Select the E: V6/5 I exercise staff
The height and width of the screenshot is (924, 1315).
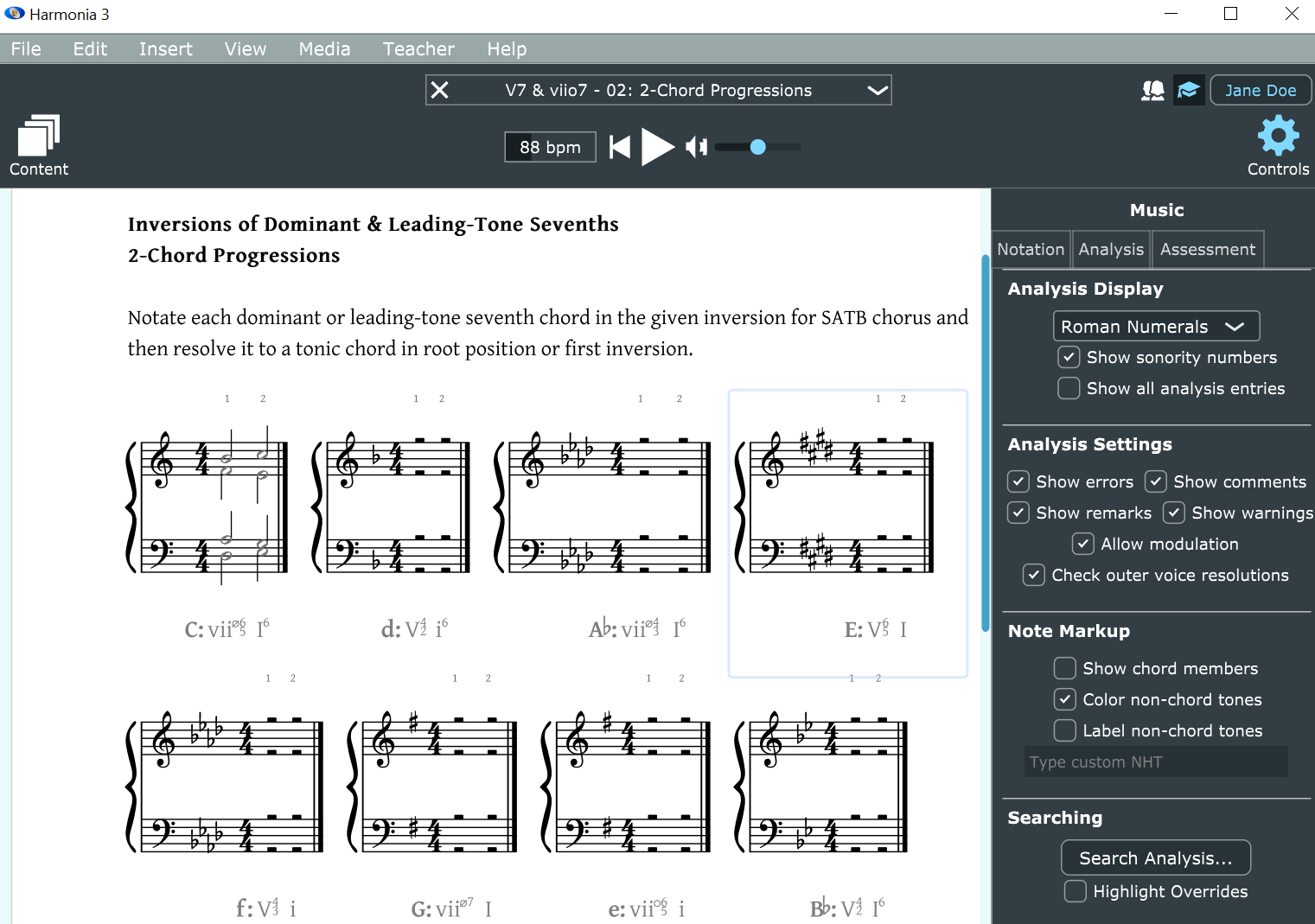pos(847,533)
